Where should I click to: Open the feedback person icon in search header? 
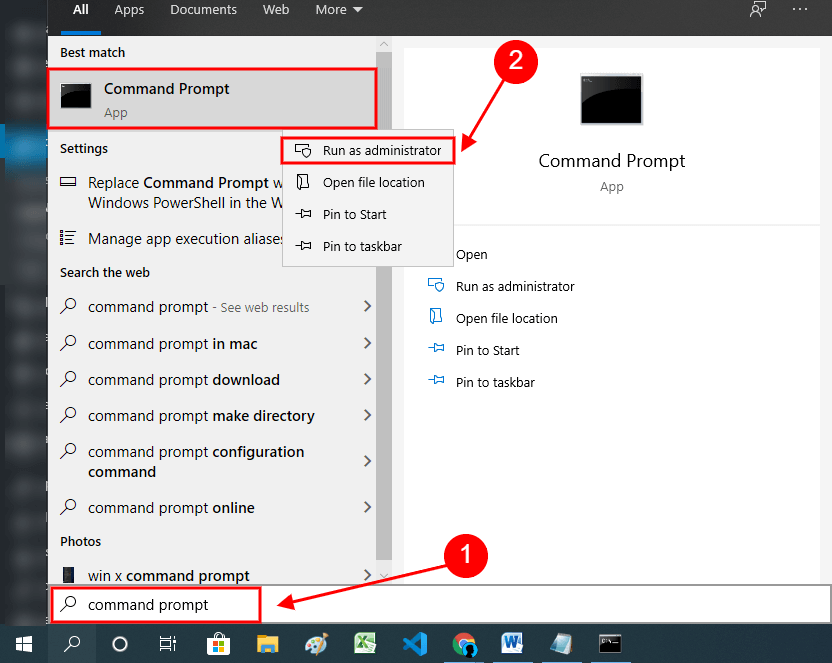758,9
